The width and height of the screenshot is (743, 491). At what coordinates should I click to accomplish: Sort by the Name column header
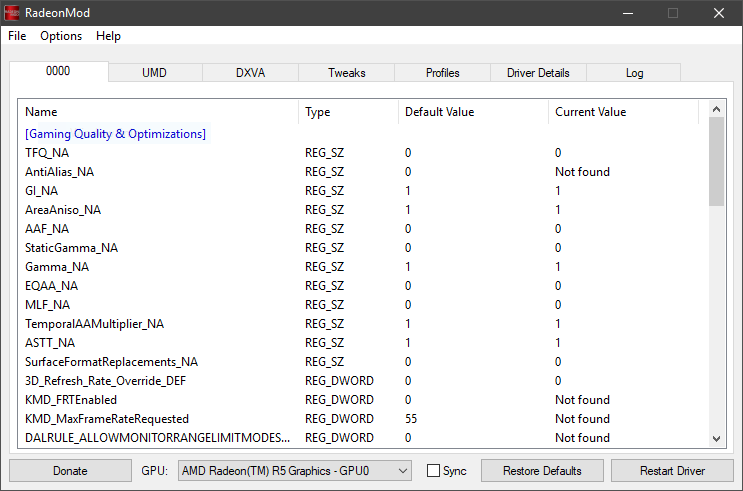pyautogui.click(x=158, y=112)
